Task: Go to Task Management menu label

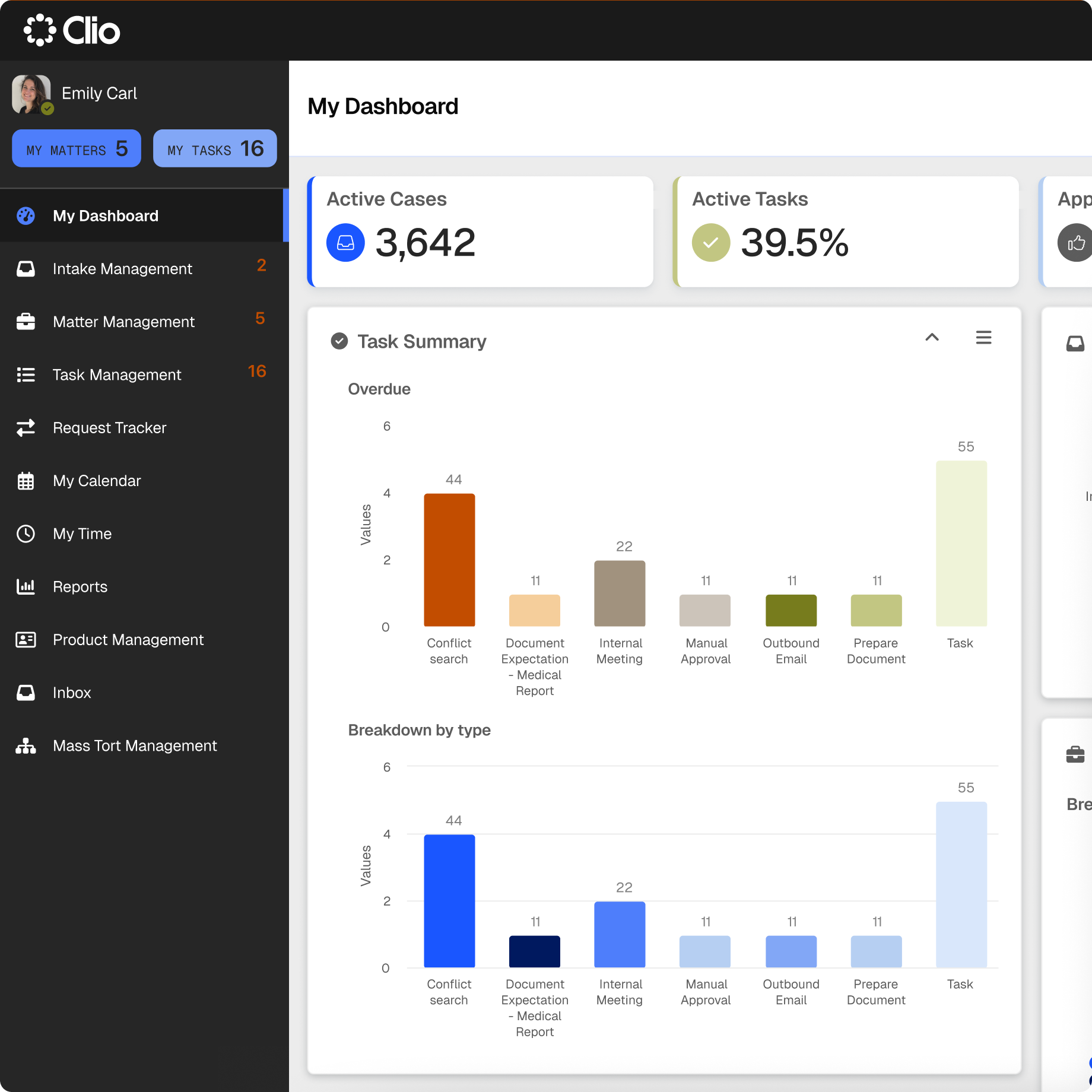Action: [117, 374]
